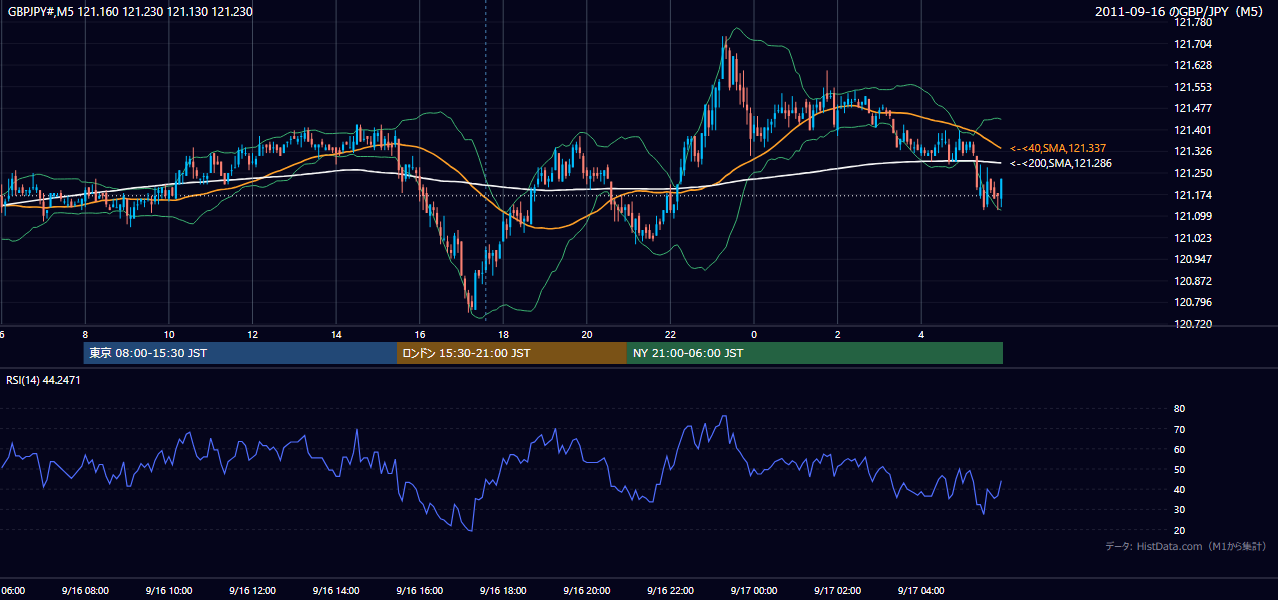Click price axis value 121.174
This screenshot has width=1278, height=600.
point(1191,195)
